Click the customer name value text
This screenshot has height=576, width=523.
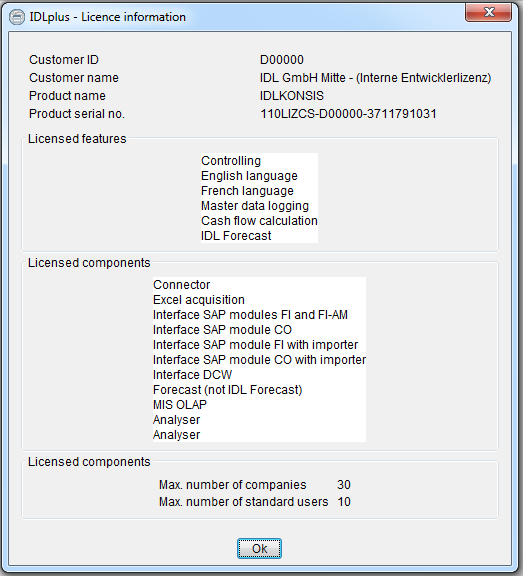375,78
